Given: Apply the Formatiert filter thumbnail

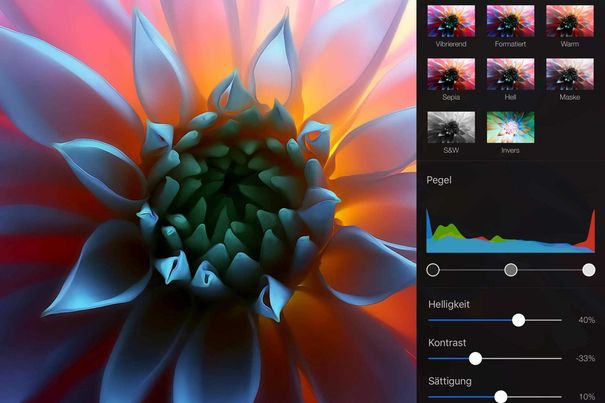Looking at the screenshot, I should pyautogui.click(x=510, y=21).
